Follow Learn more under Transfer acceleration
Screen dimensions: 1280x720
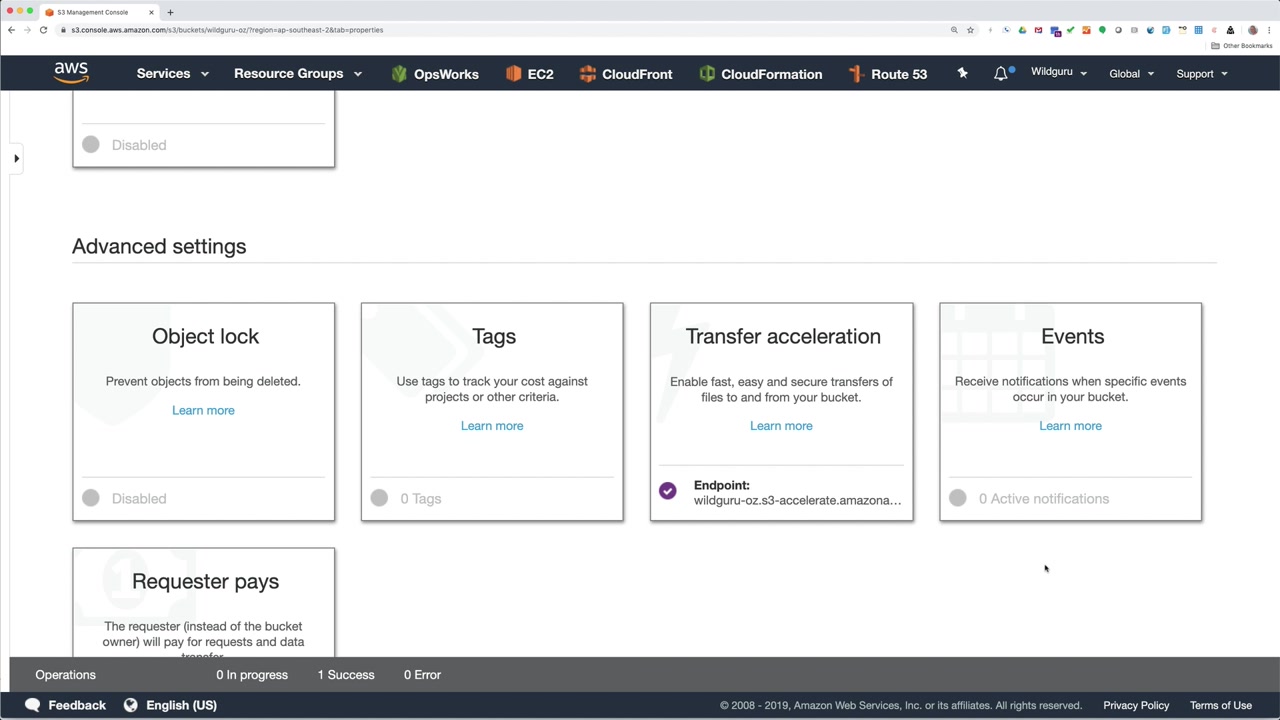[x=781, y=426]
